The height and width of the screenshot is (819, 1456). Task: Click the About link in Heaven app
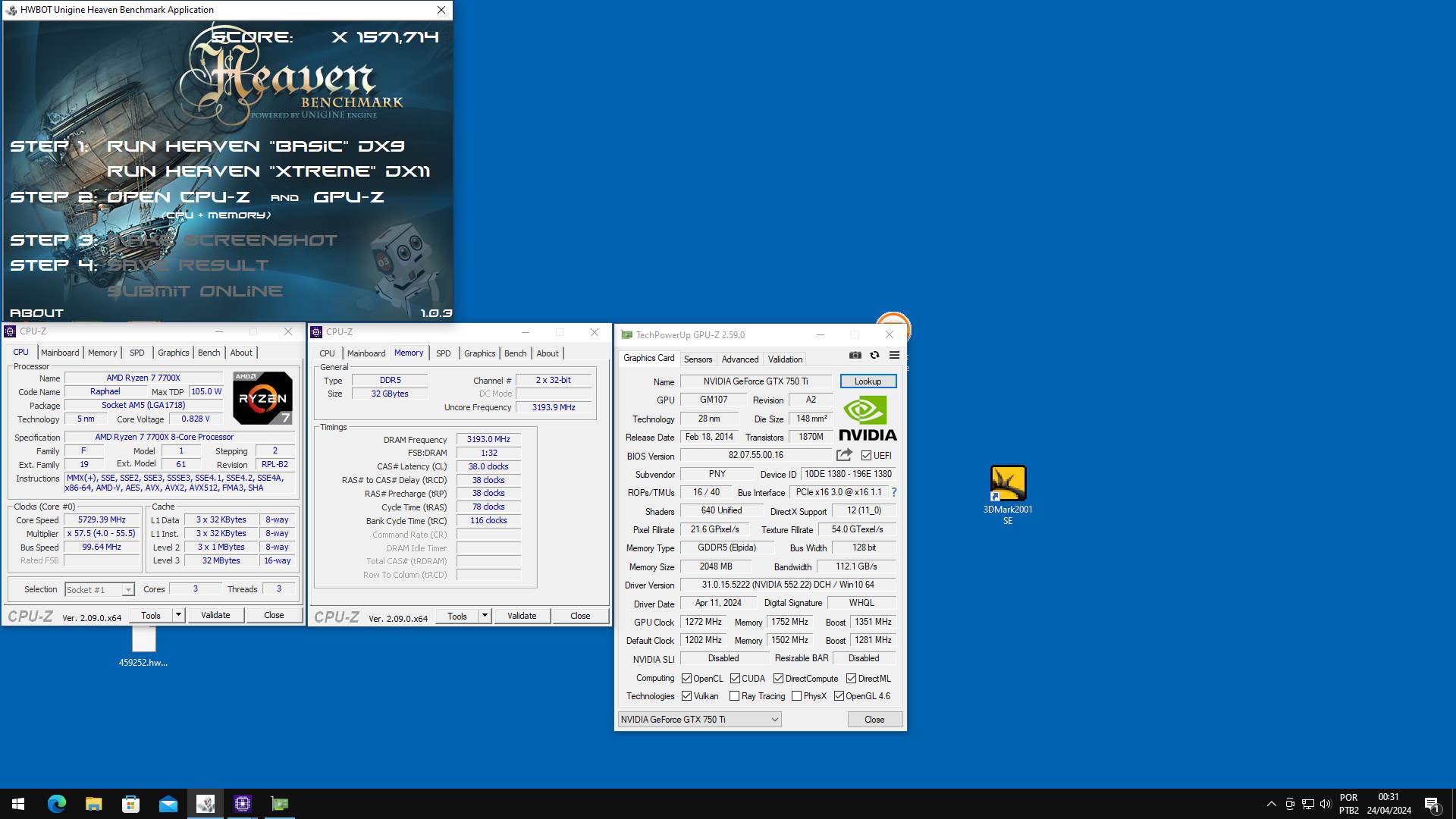coord(36,312)
